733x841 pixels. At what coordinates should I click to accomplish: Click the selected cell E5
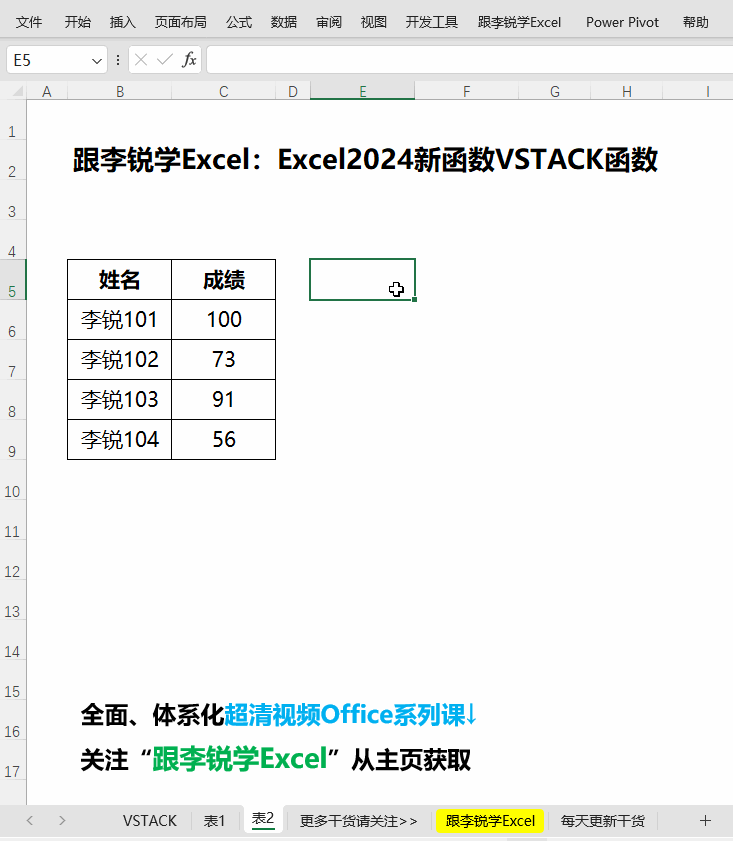[362, 279]
